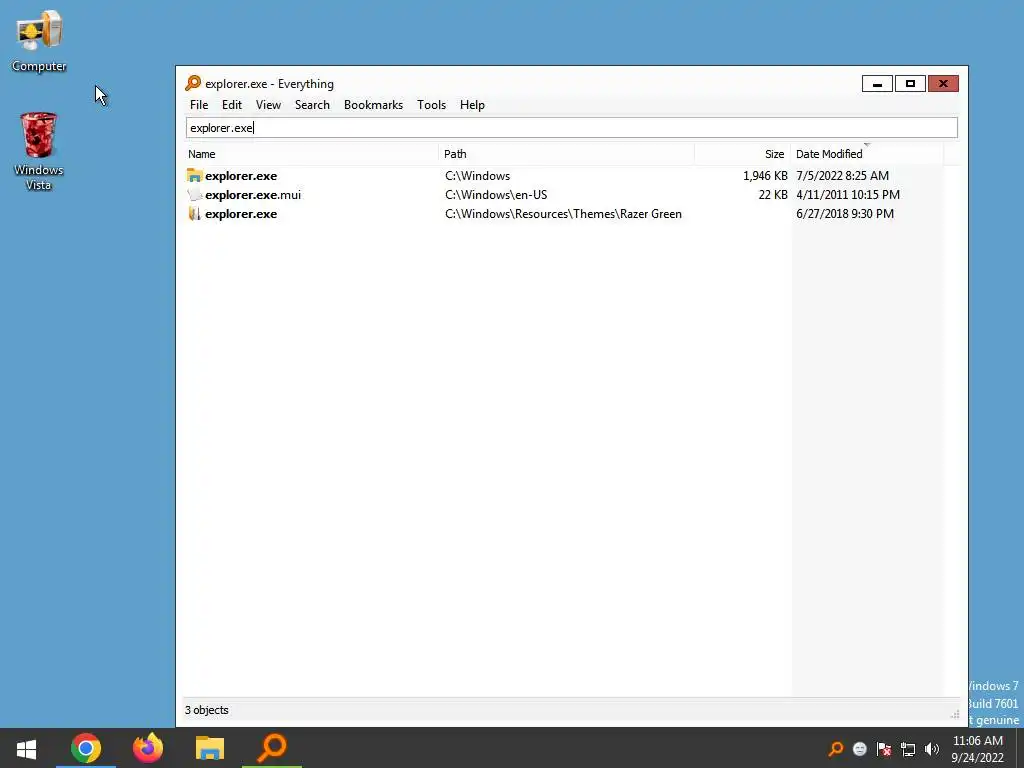Viewport: 1024px width, 768px height.
Task: Click the round face tray icon
Action: [859, 749]
